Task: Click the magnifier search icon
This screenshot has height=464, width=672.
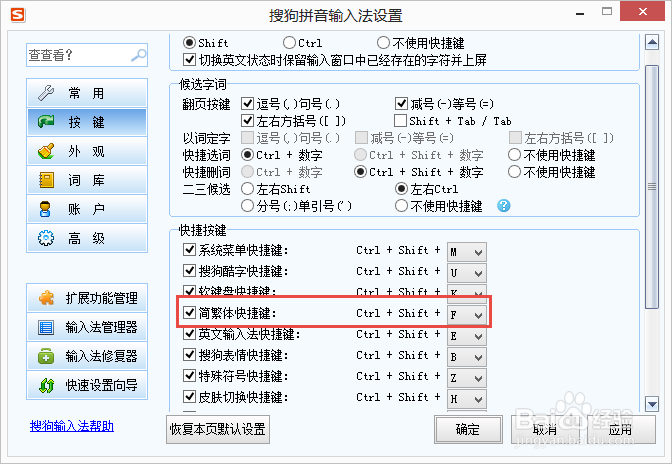Action: [138, 55]
